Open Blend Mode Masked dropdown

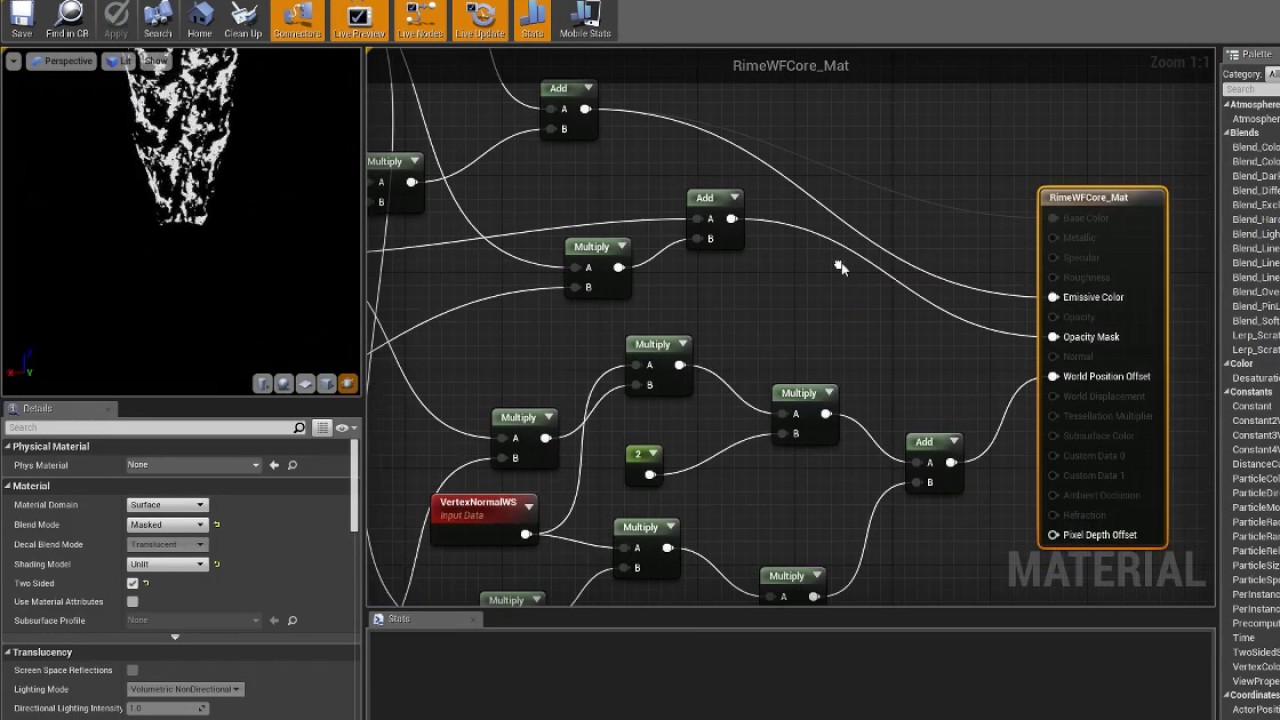[x=167, y=524]
